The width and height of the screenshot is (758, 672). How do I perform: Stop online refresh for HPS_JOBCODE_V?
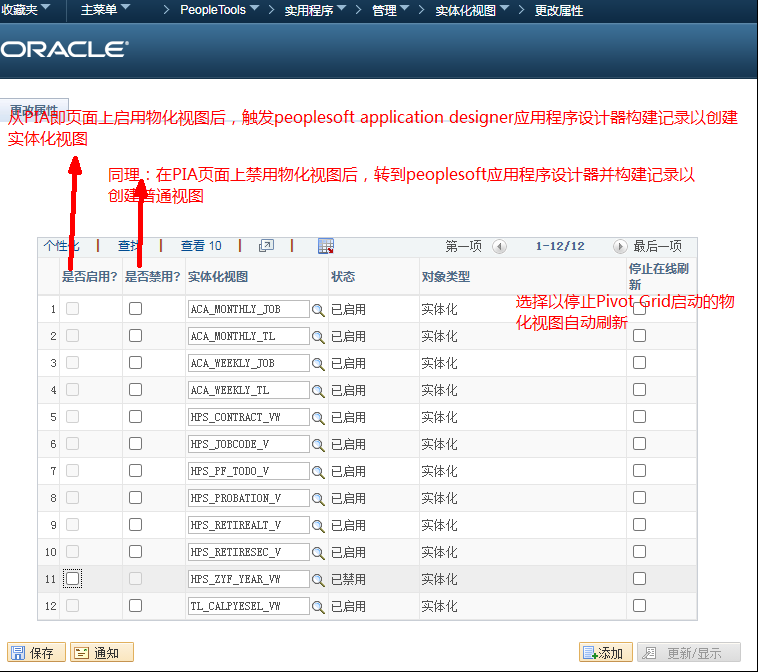(640, 443)
